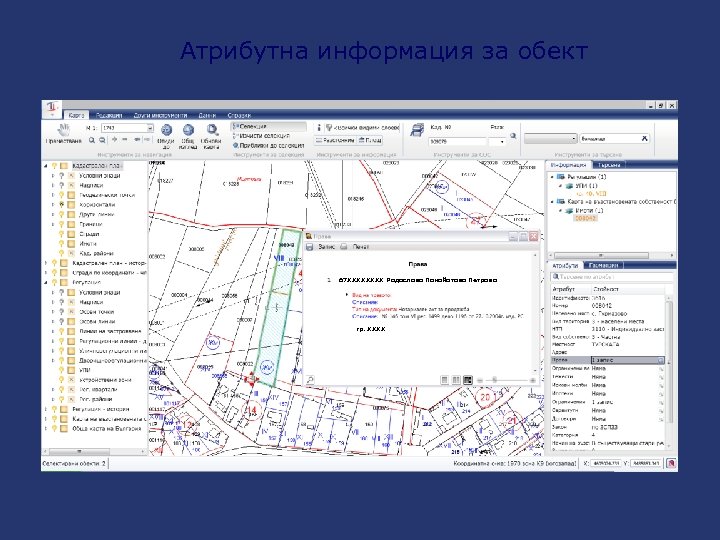Click the Търсене на атрибут search field
720x540 pixels.
(612, 277)
